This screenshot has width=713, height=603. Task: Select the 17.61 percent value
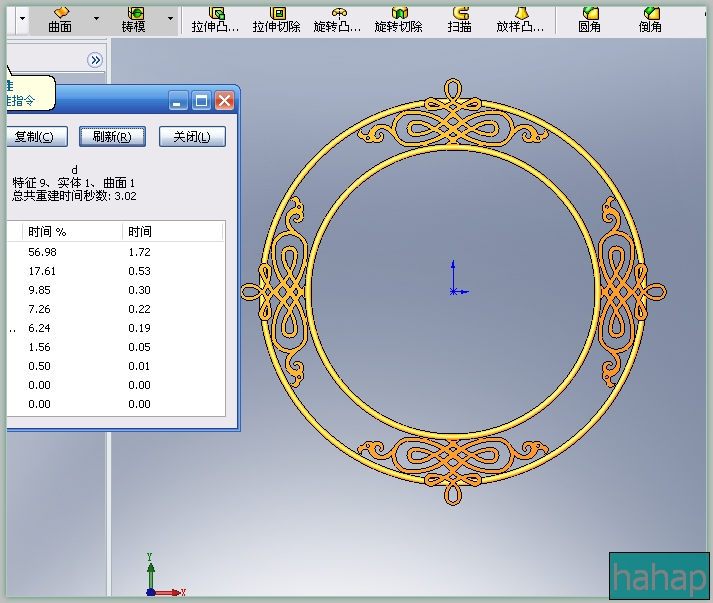click(42, 271)
